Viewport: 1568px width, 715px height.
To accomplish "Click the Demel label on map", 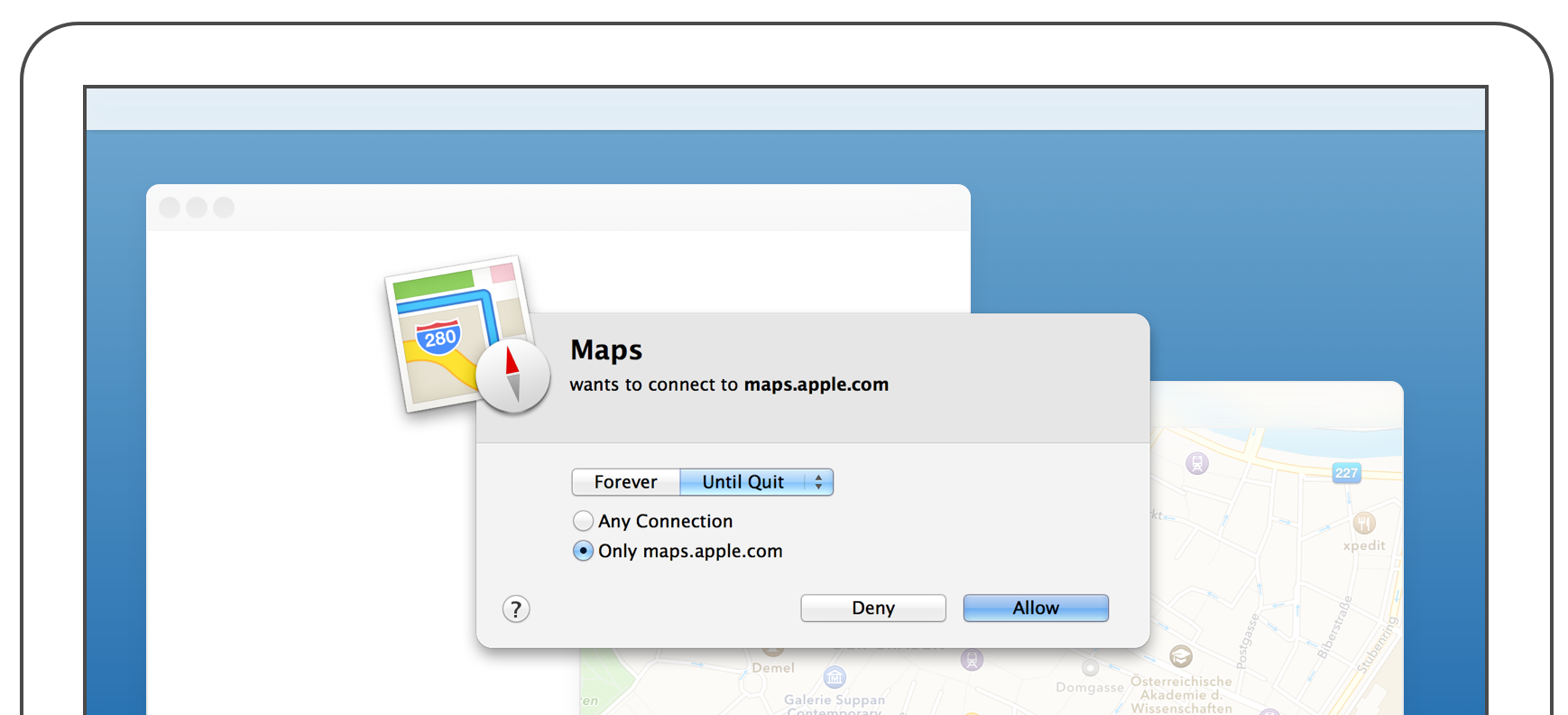I will point(773,668).
